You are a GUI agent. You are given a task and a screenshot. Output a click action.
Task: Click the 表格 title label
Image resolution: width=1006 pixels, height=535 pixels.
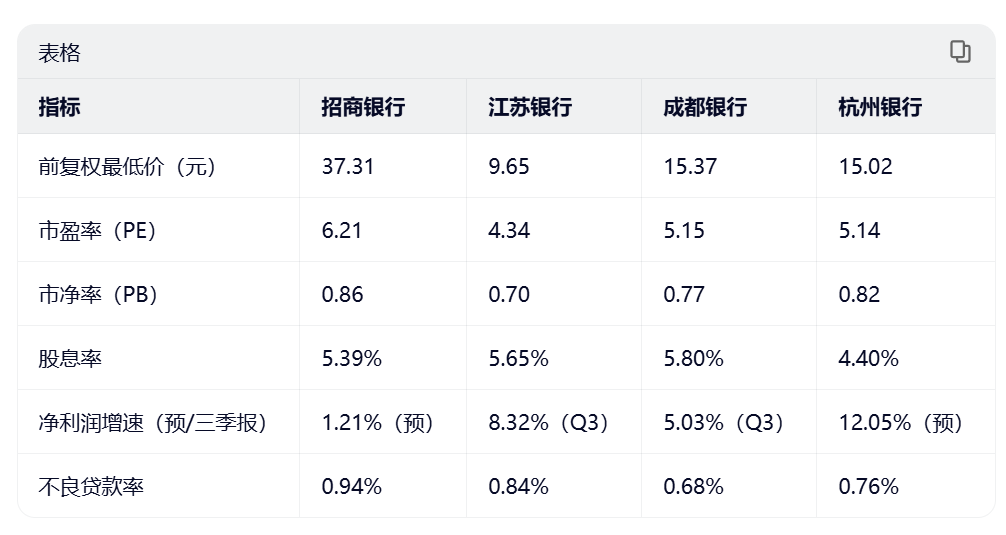[59, 53]
